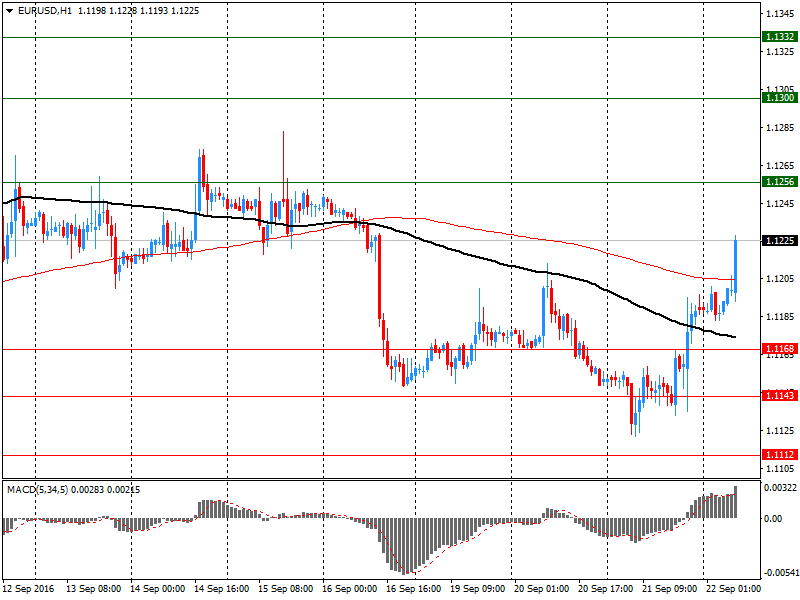
Task: Select the green 1.1332 resistance level label
Action: [x=780, y=37]
